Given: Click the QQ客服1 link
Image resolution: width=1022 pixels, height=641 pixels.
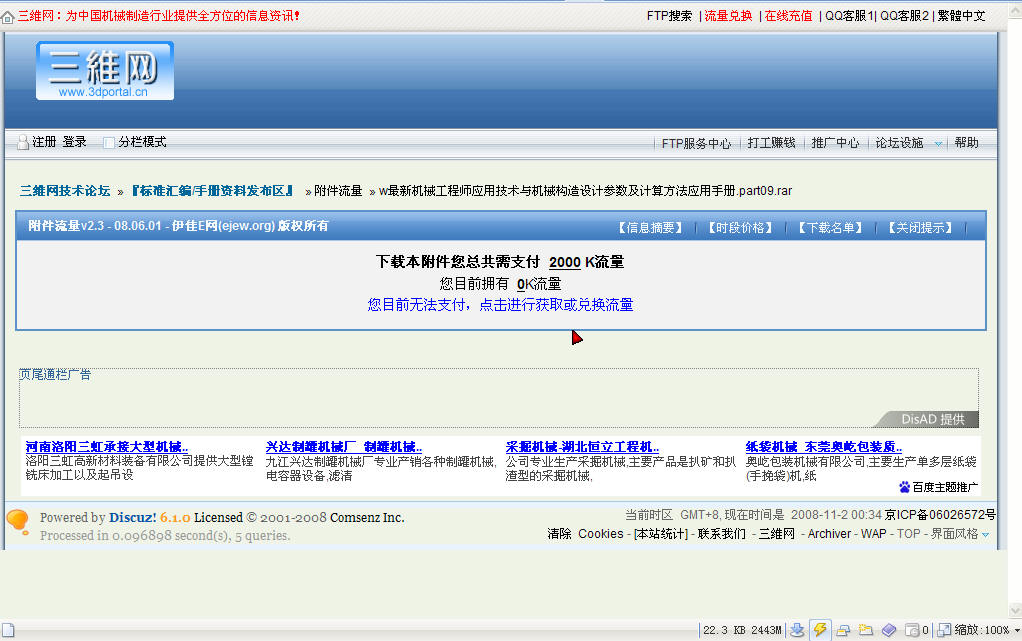Looking at the screenshot, I should coord(849,16).
